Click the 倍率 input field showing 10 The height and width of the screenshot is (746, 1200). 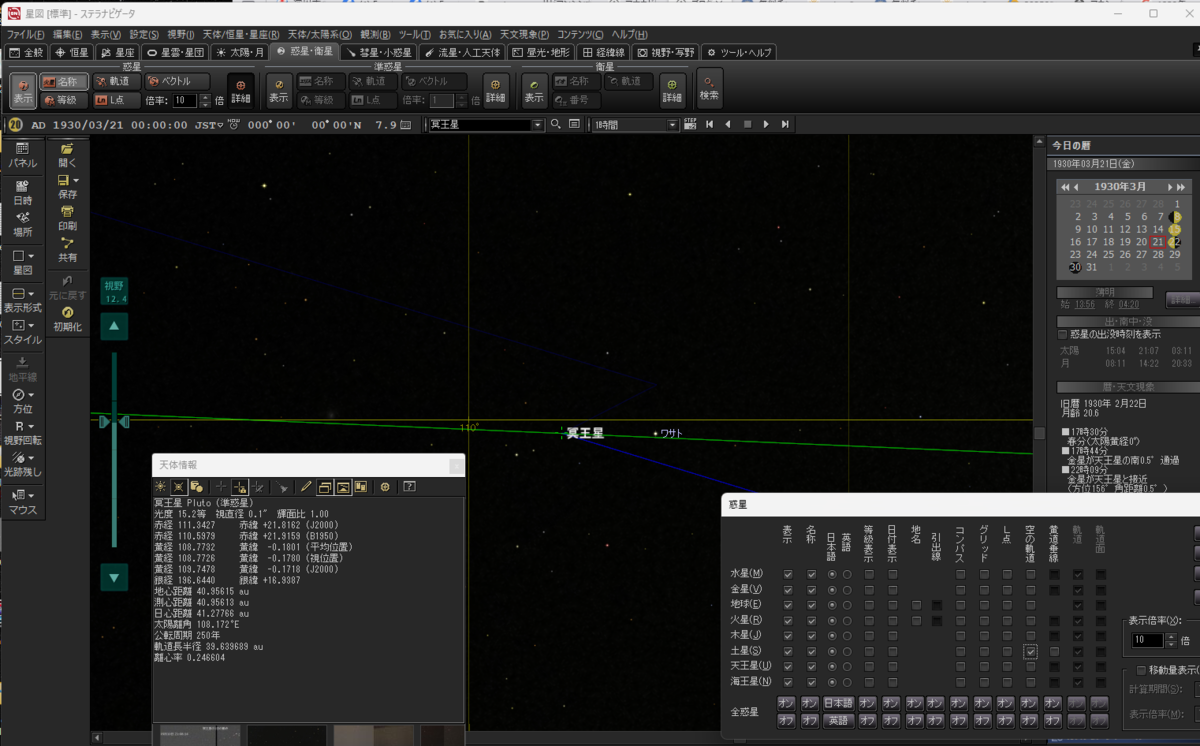tap(184, 100)
